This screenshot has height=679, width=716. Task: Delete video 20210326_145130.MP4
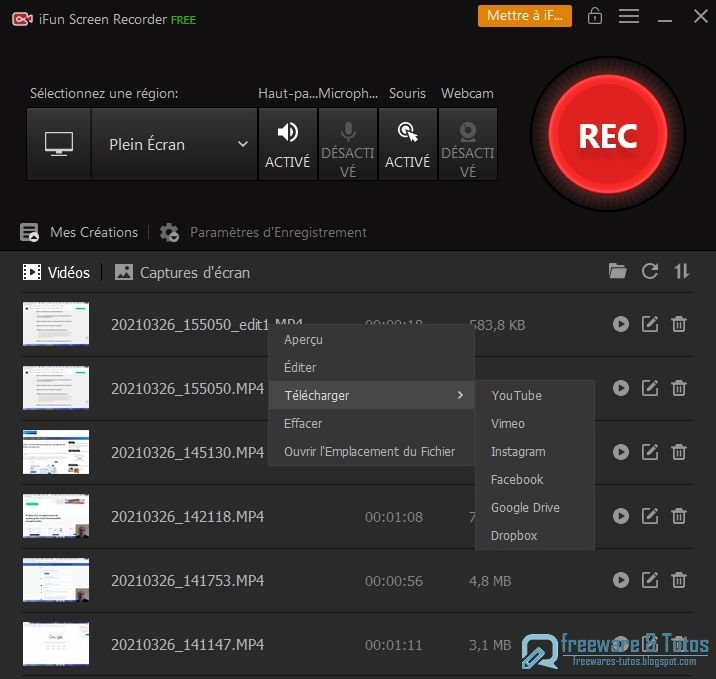679,452
